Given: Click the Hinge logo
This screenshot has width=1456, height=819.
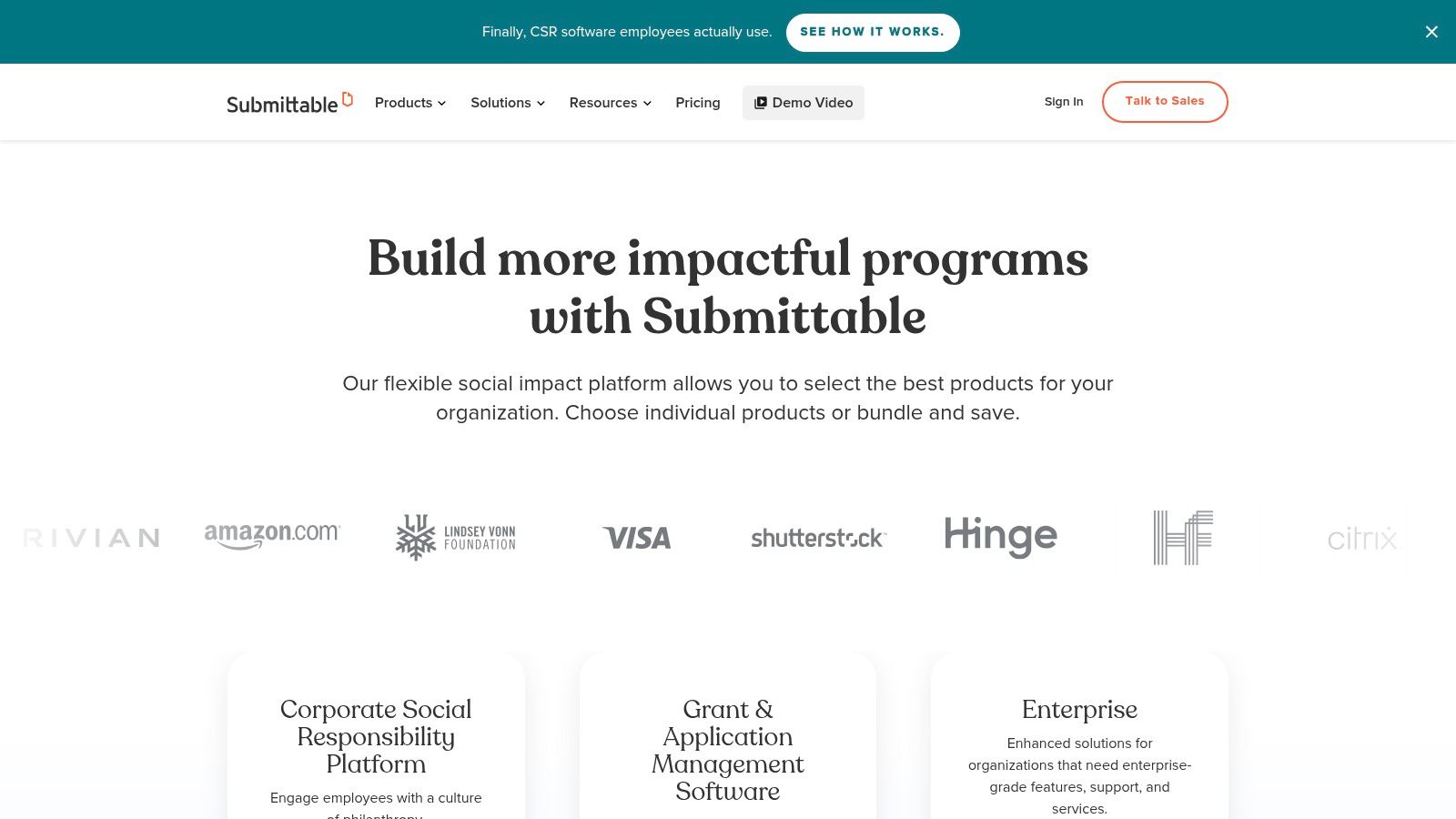Looking at the screenshot, I should (1000, 536).
